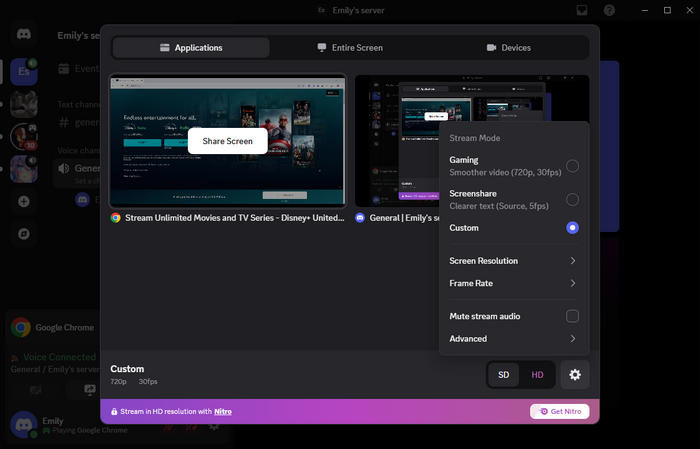Open the help question mark icon
The width and height of the screenshot is (700, 449).
609,10
